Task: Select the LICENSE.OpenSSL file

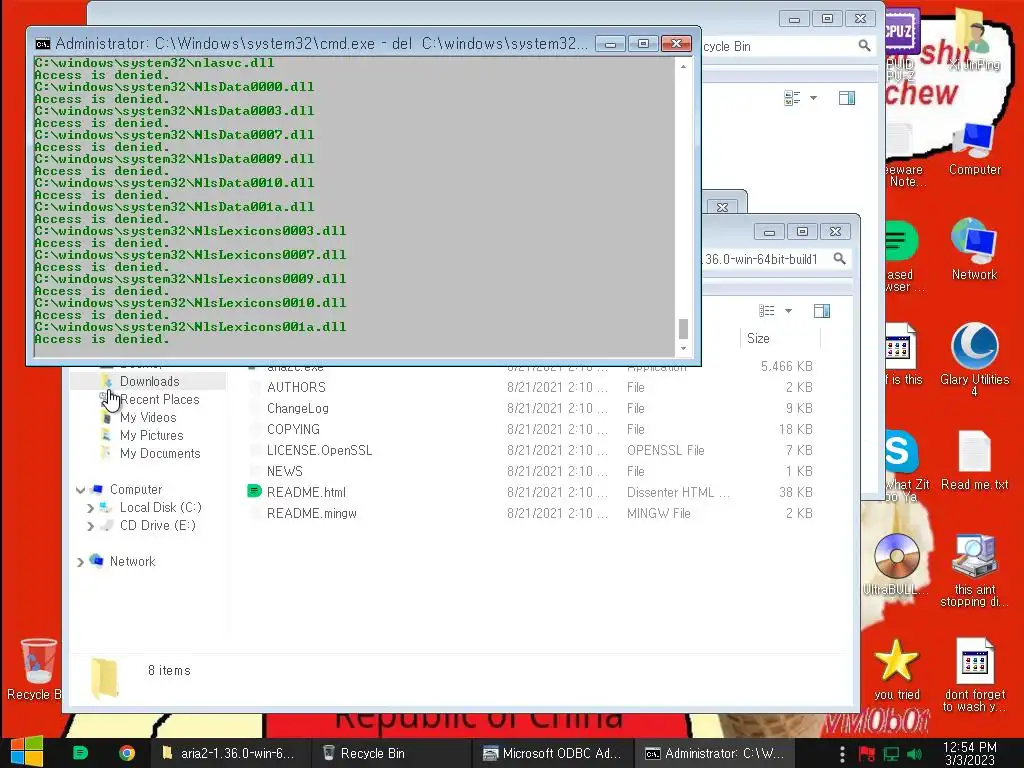Action: [x=319, y=450]
